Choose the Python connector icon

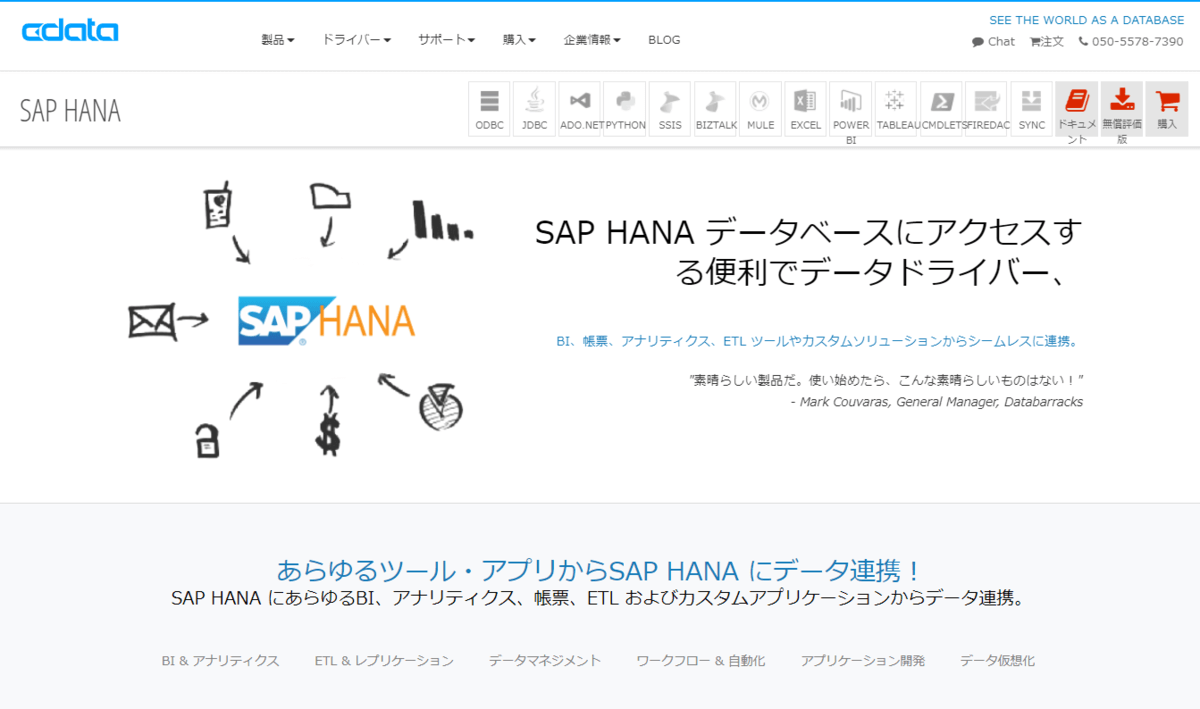coord(625,109)
